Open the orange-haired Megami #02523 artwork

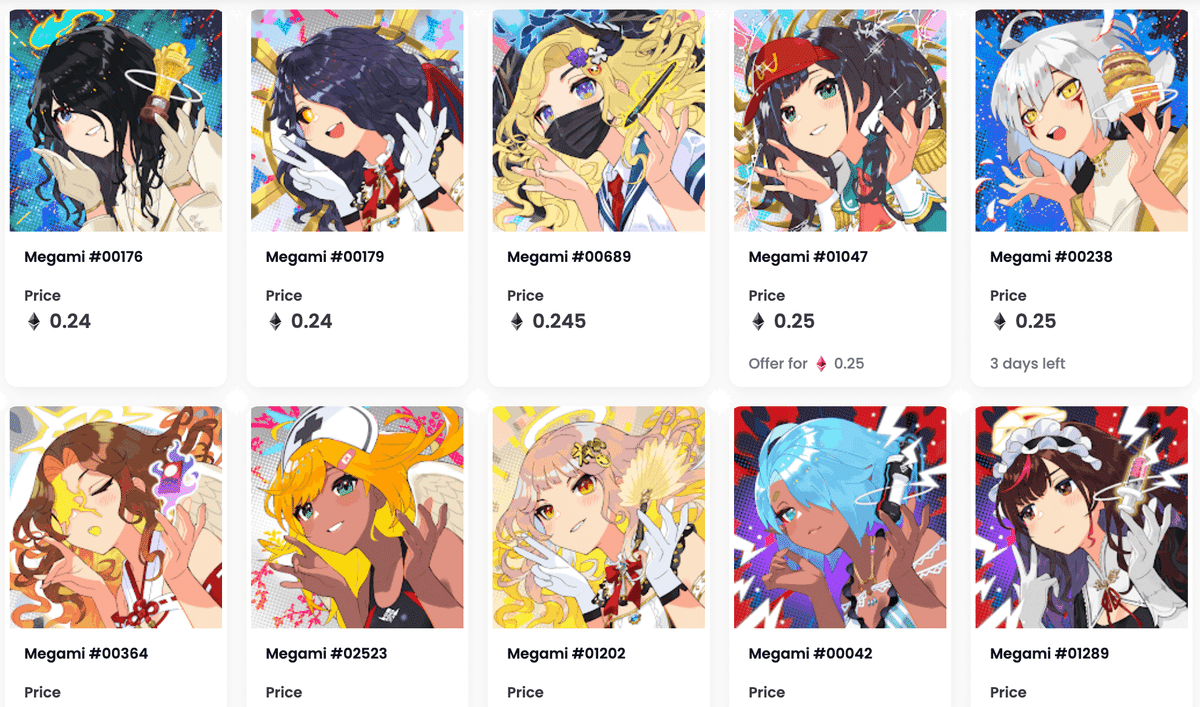pos(357,517)
